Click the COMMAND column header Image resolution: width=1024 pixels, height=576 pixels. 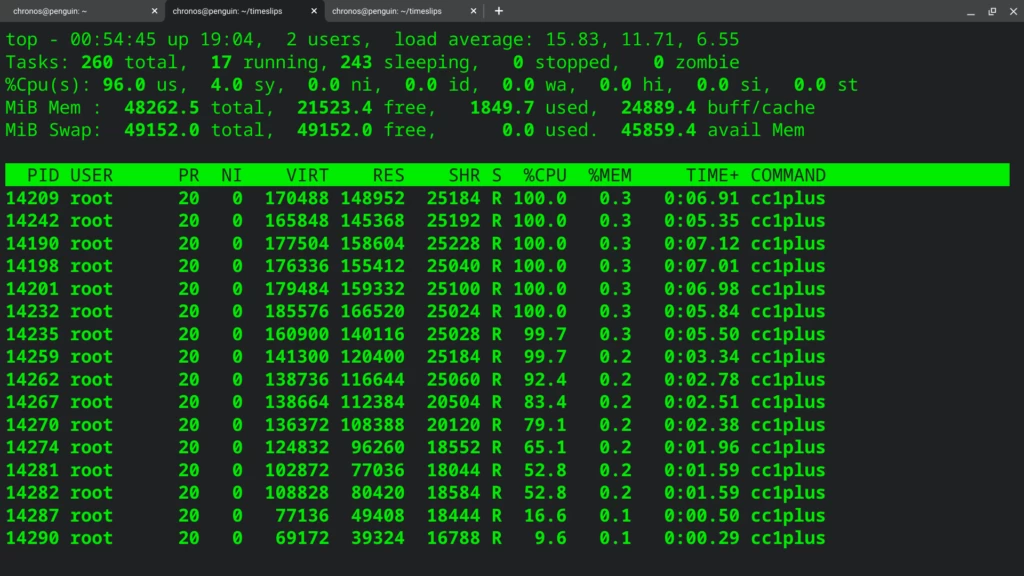pyautogui.click(x=788, y=175)
